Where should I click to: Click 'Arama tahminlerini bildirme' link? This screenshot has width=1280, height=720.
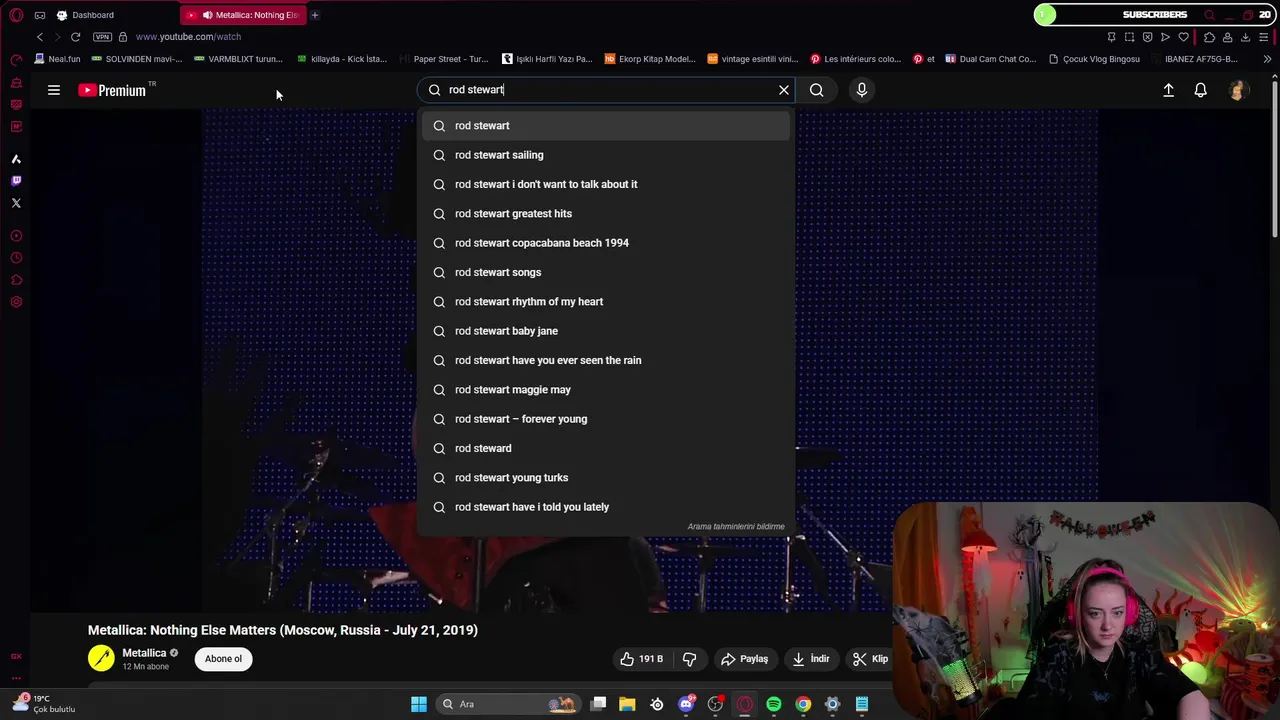point(736,527)
